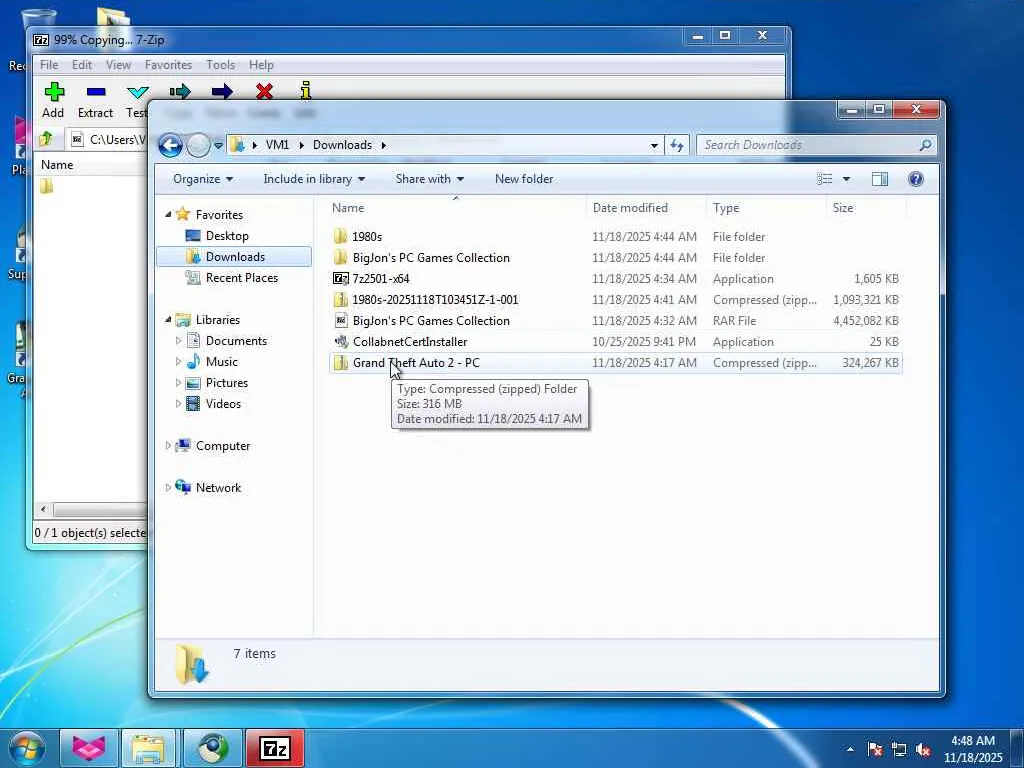Select the folder item in 7-Zip file list
This screenshot has width=1024, height=768.
(x=46, y=186)
